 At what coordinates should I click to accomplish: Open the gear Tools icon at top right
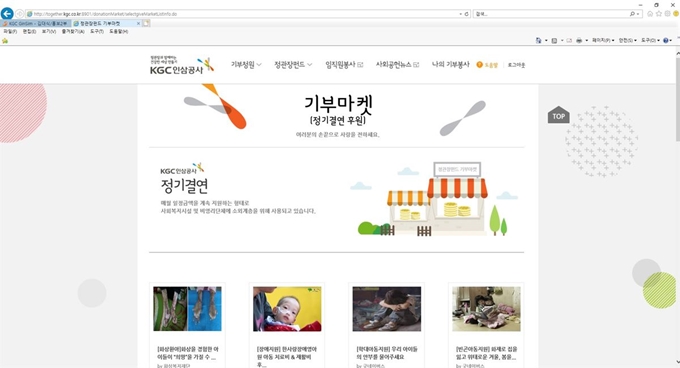click(x=667, y=14)
